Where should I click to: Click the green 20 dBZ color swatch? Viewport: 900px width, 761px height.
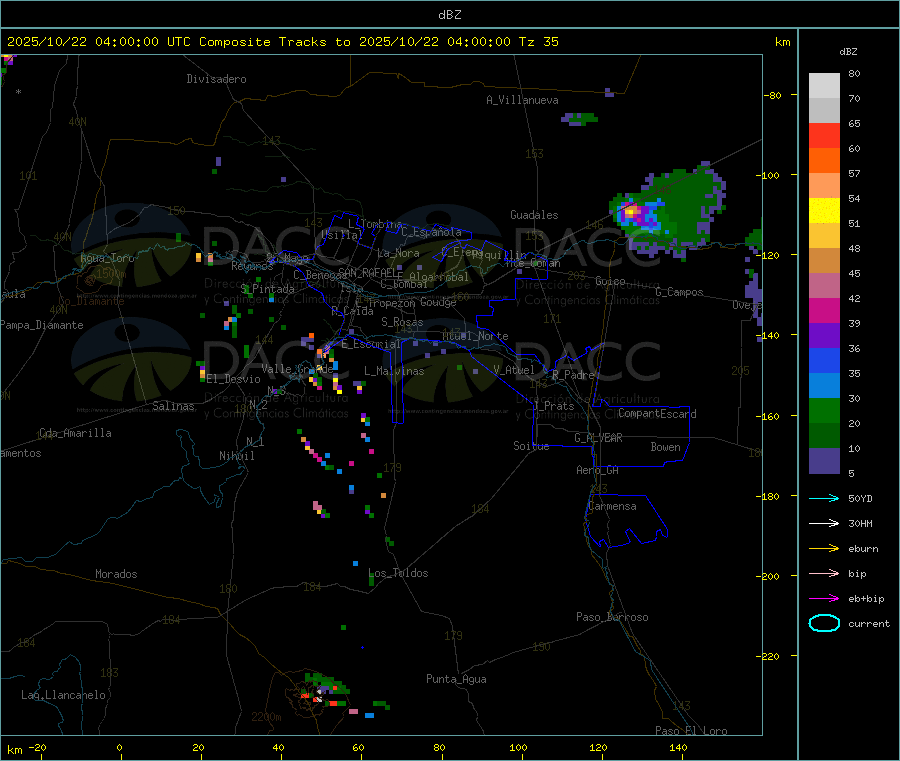click(x=824, y=410)
